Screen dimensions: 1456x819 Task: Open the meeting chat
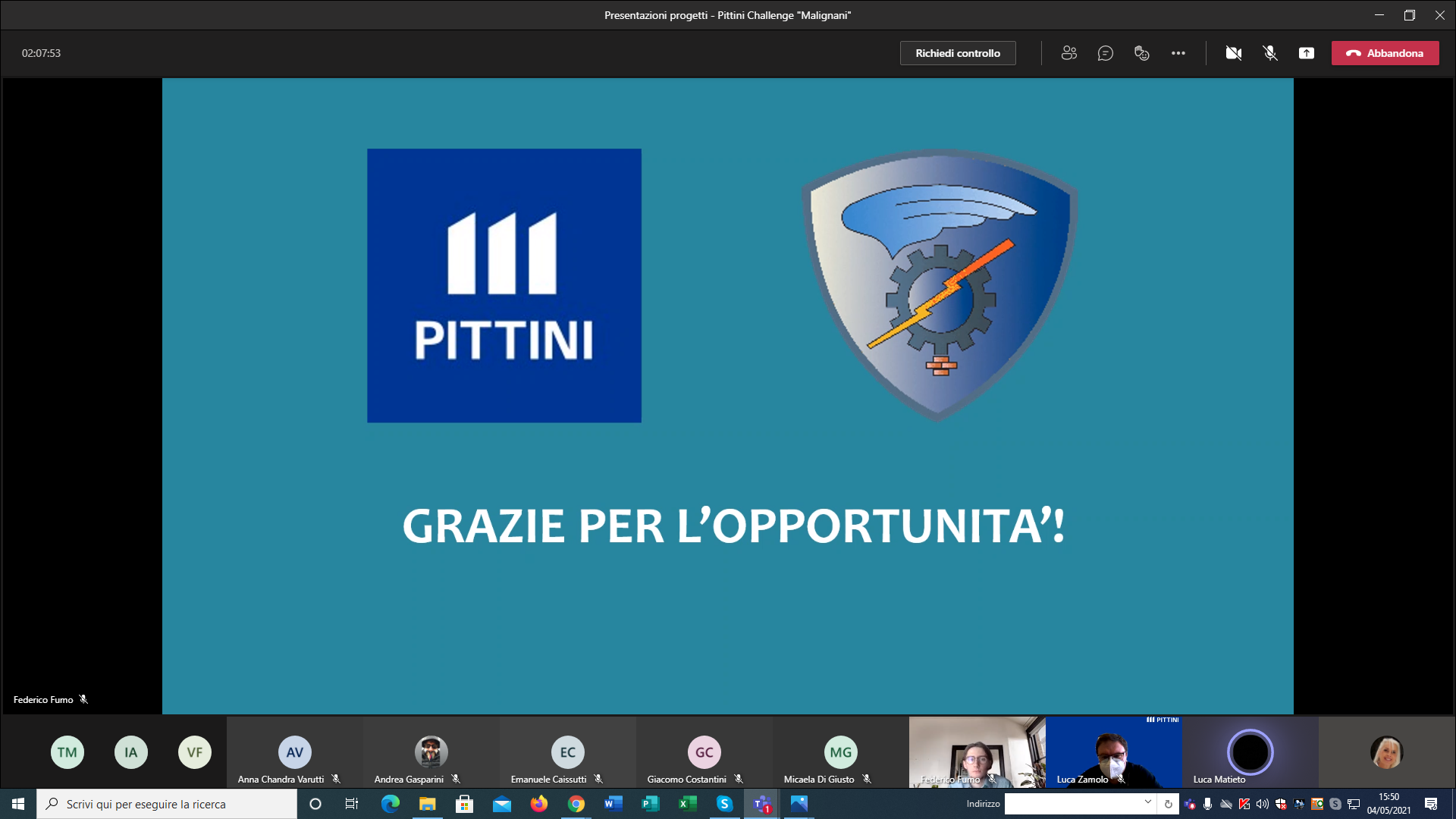1106,53
